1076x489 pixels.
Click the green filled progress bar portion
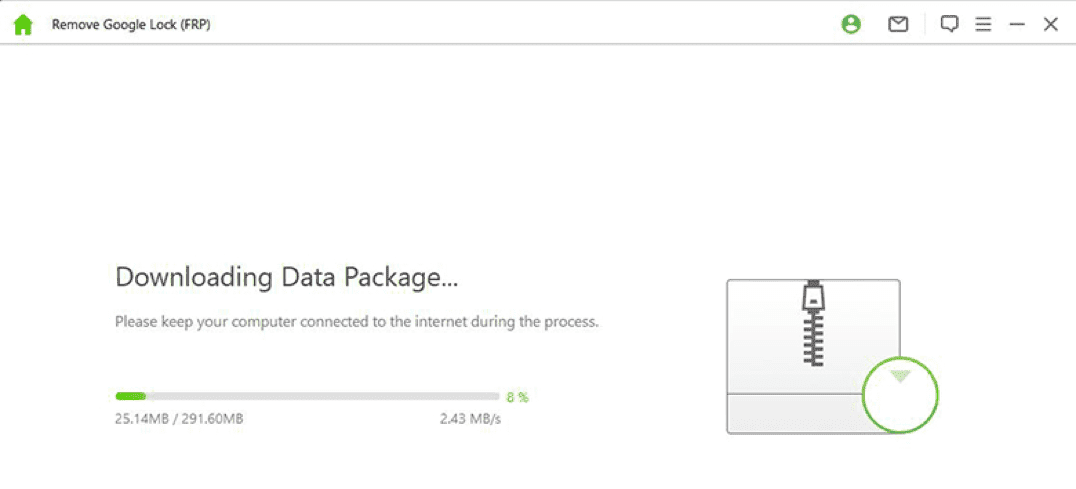coord(131,396)
